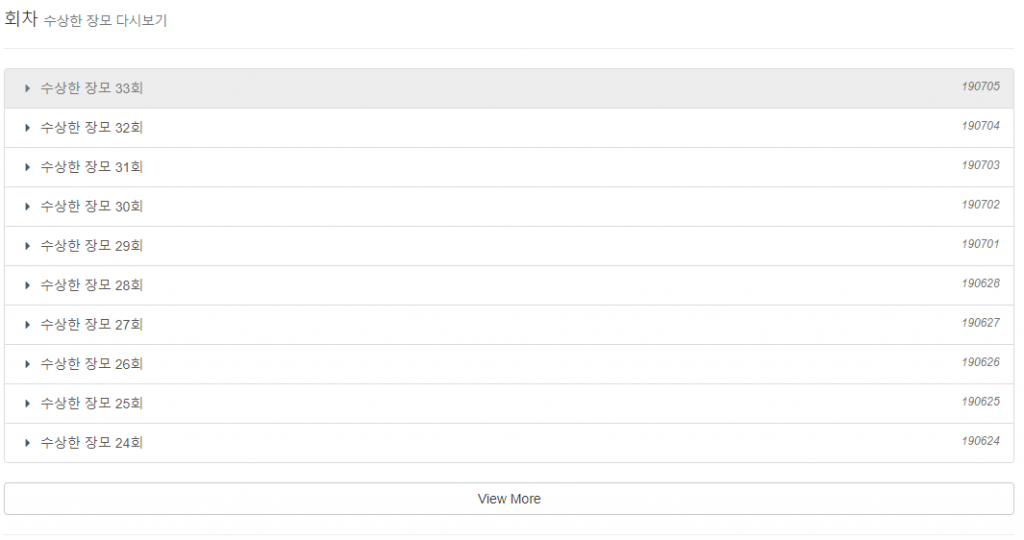Viewport: 1024px width, 540px height.
Task: Select the 190702 date text
Action: 980,205
